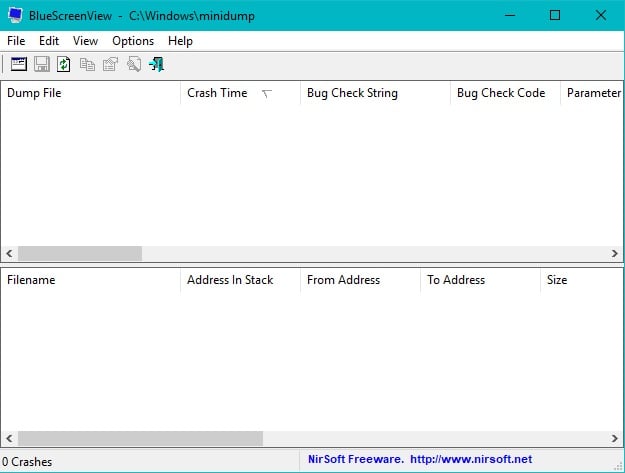Screen dimensions: 625x473
Task: Click the Parameter column header
Action: tap(592, 93)
